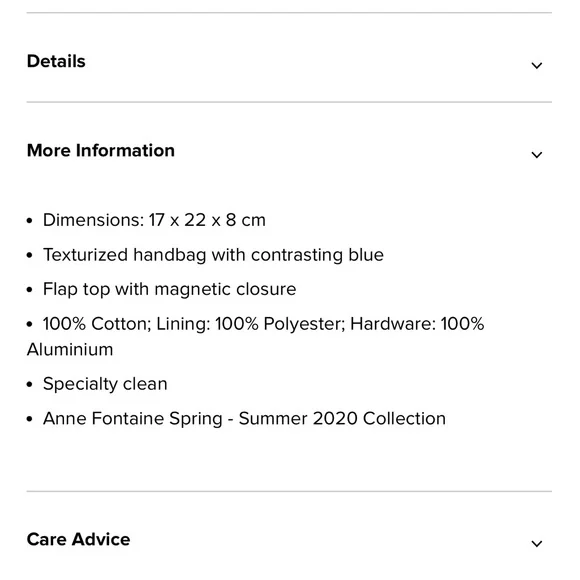
Task: Open the Details accordion heading
Action: click(56, 61)
